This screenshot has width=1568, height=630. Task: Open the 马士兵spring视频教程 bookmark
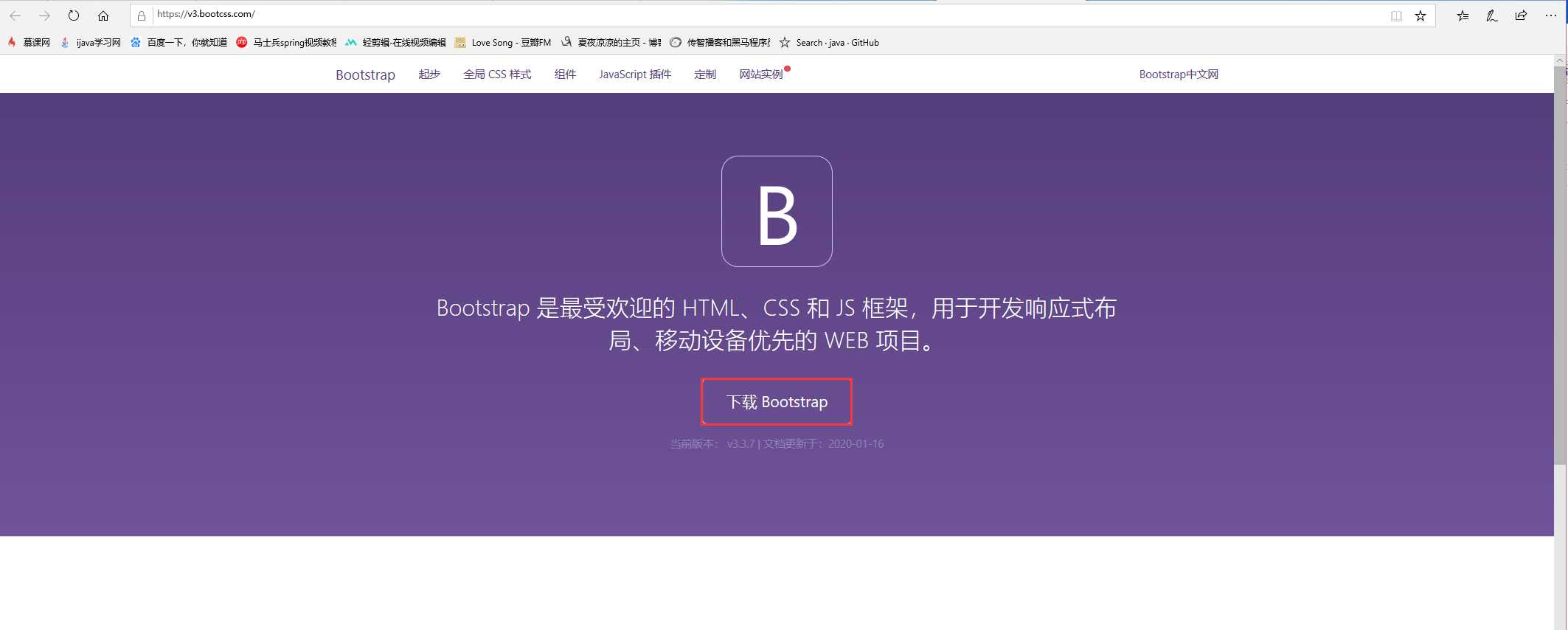(x=286, y=43)
